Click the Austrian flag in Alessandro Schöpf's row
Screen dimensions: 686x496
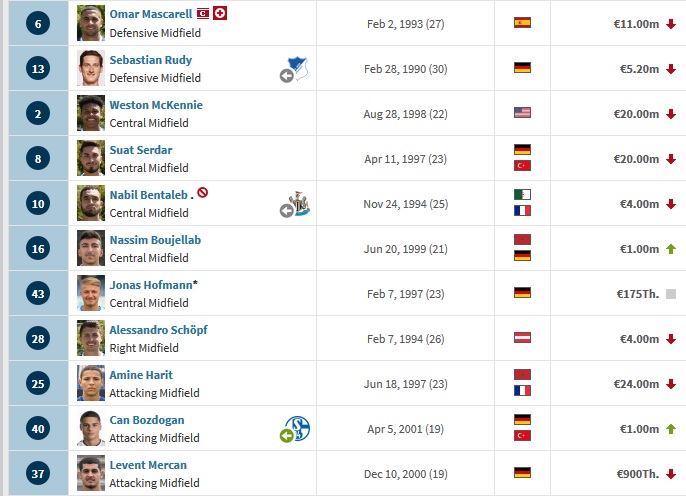click(x=522, y=338)
